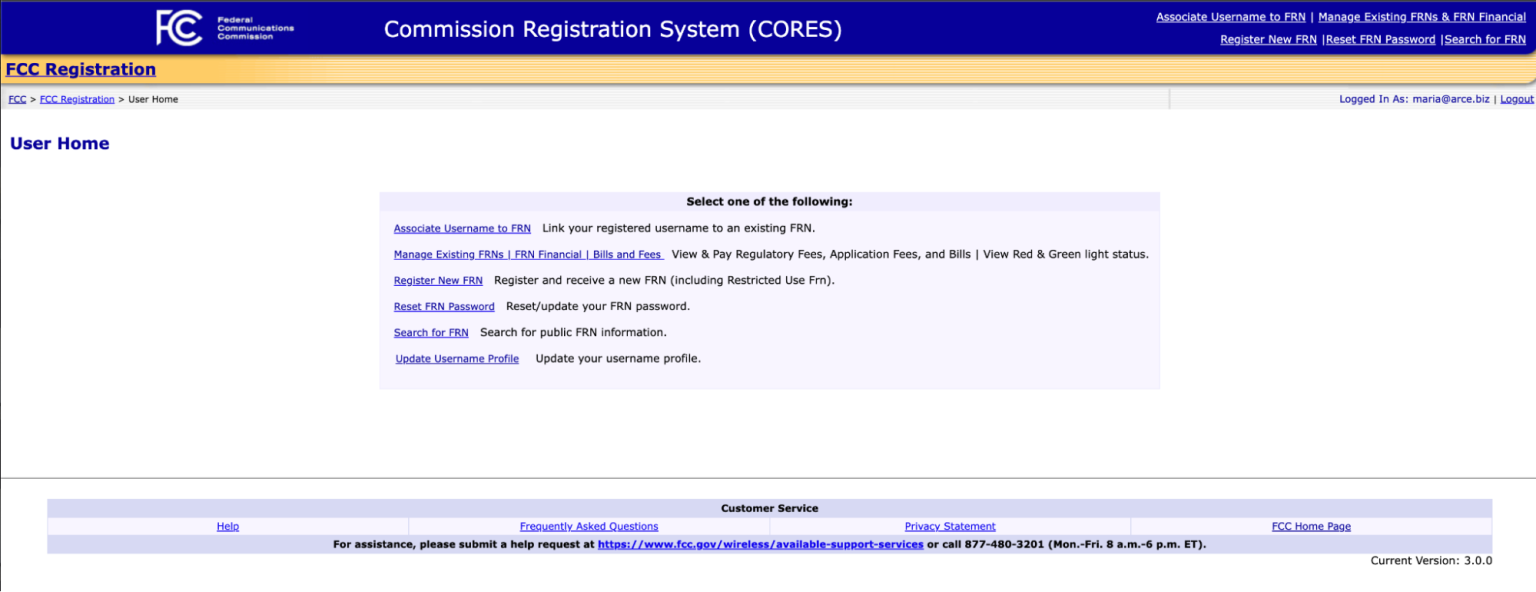
Task: Open the Help page in the footer
Action: click(227, 525)
